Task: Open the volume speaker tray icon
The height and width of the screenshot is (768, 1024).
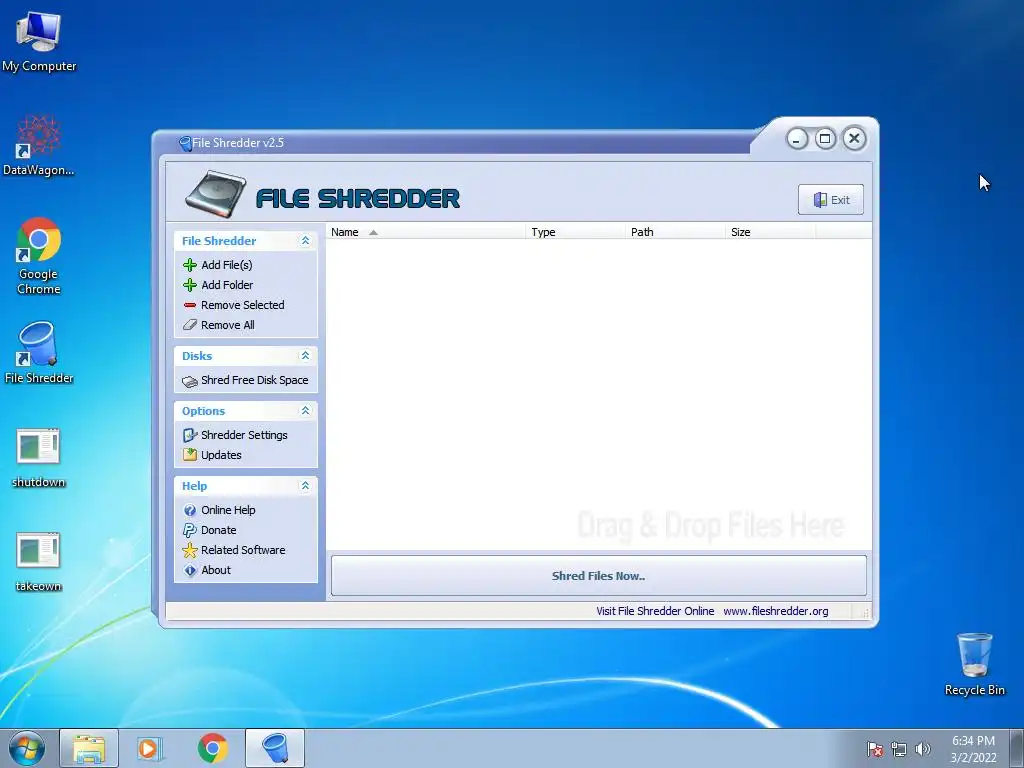Action: [922, 749]
